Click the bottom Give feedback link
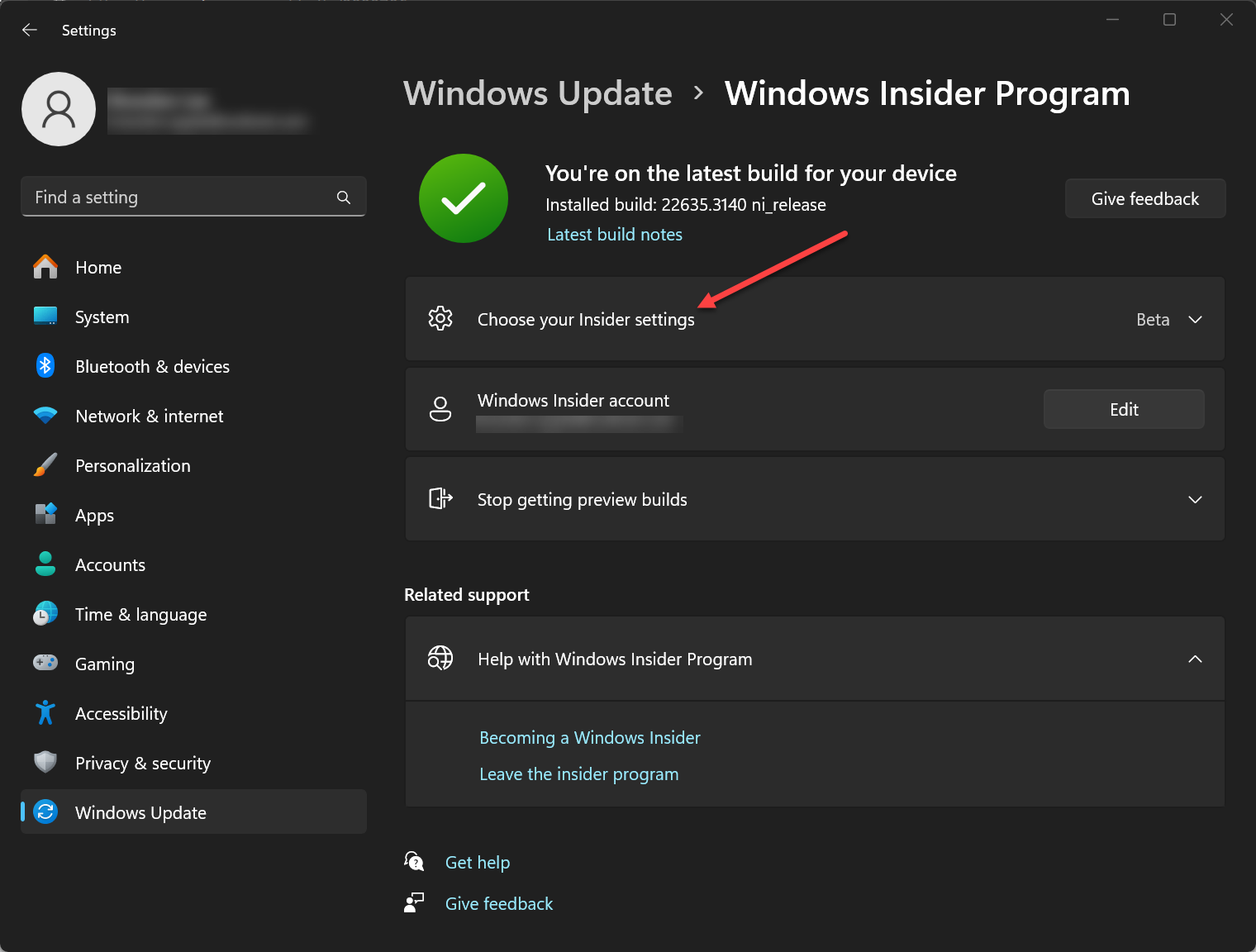Screen dimensions: 1256x952 [499, 903]
